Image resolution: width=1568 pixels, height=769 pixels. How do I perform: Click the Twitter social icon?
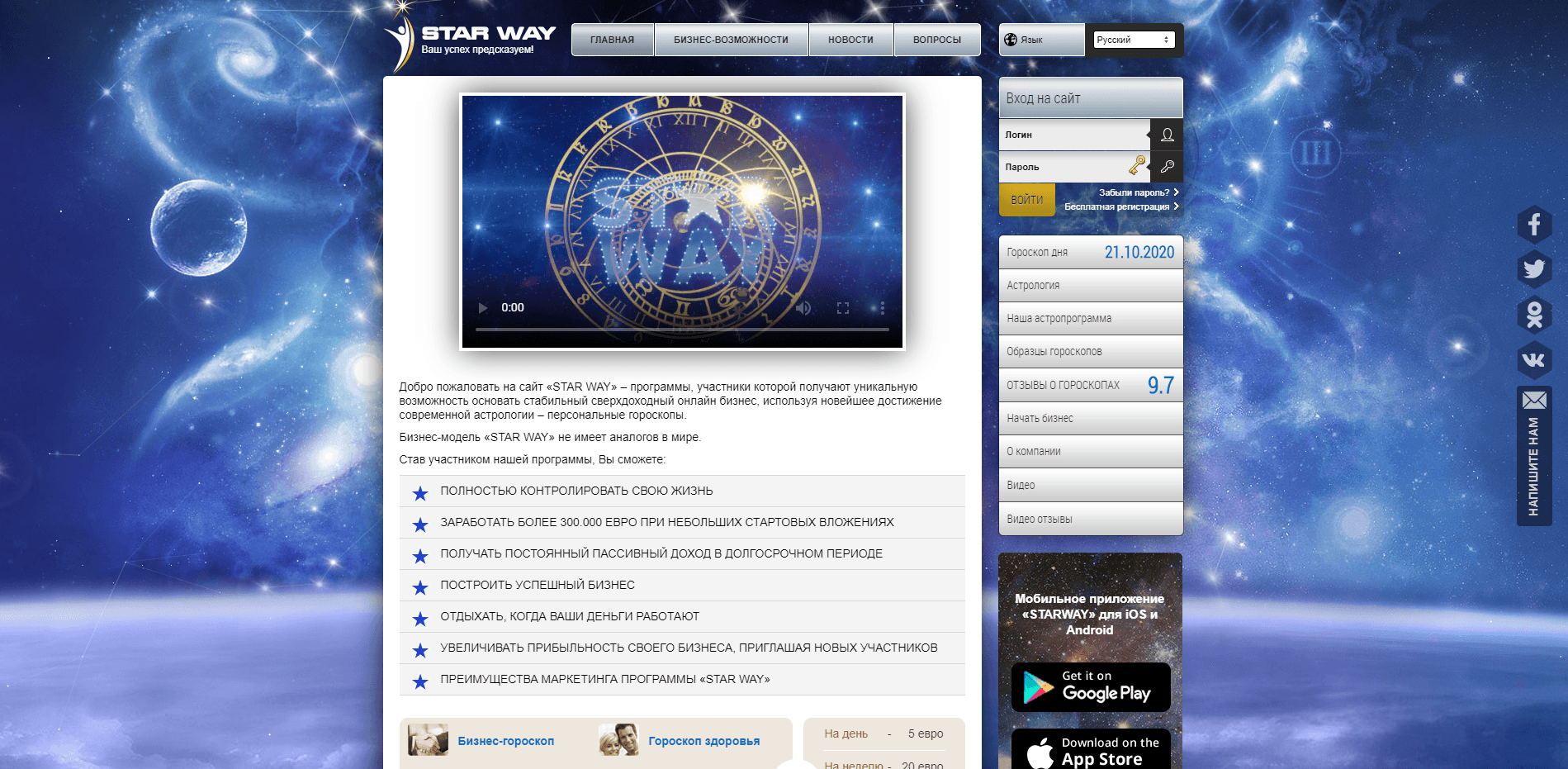(1535, 268)
